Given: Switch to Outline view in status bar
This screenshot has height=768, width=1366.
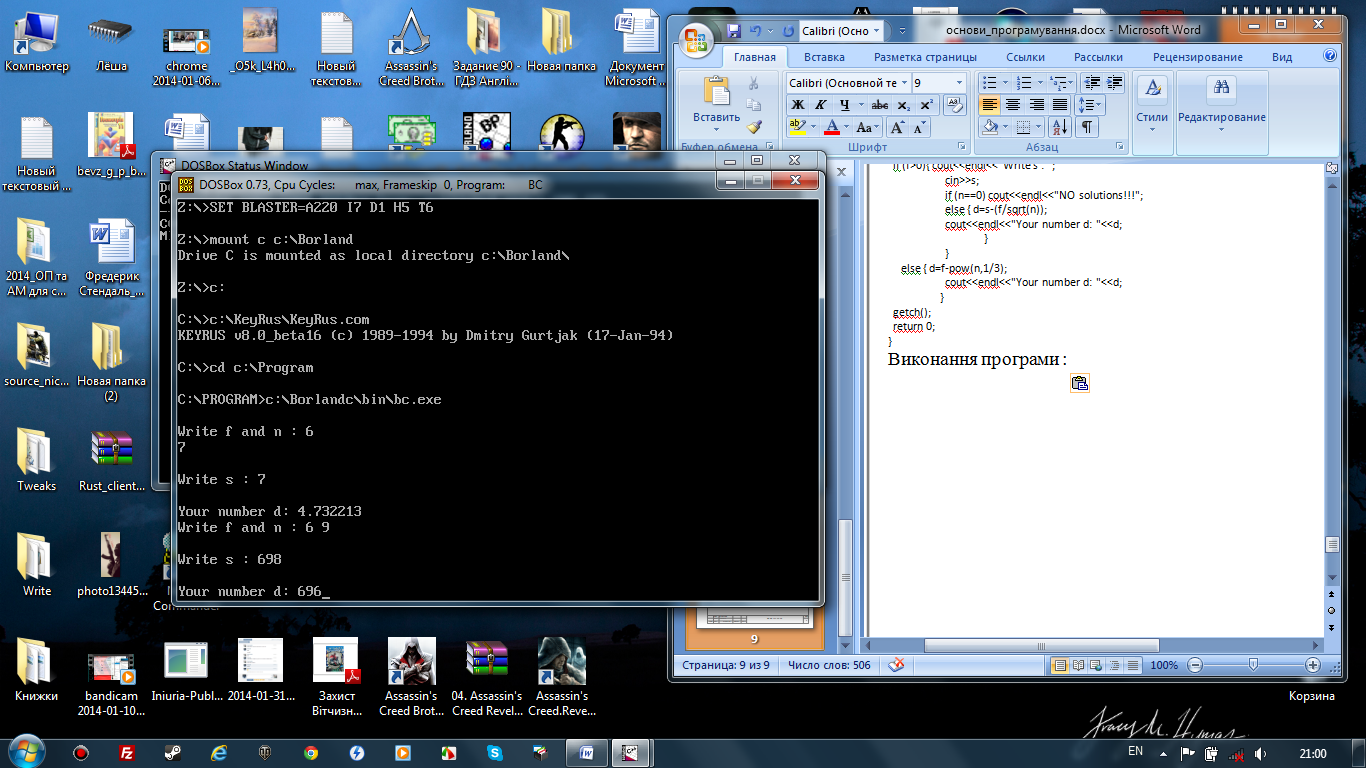Looking at the screenshot, I should [1114, 665].
